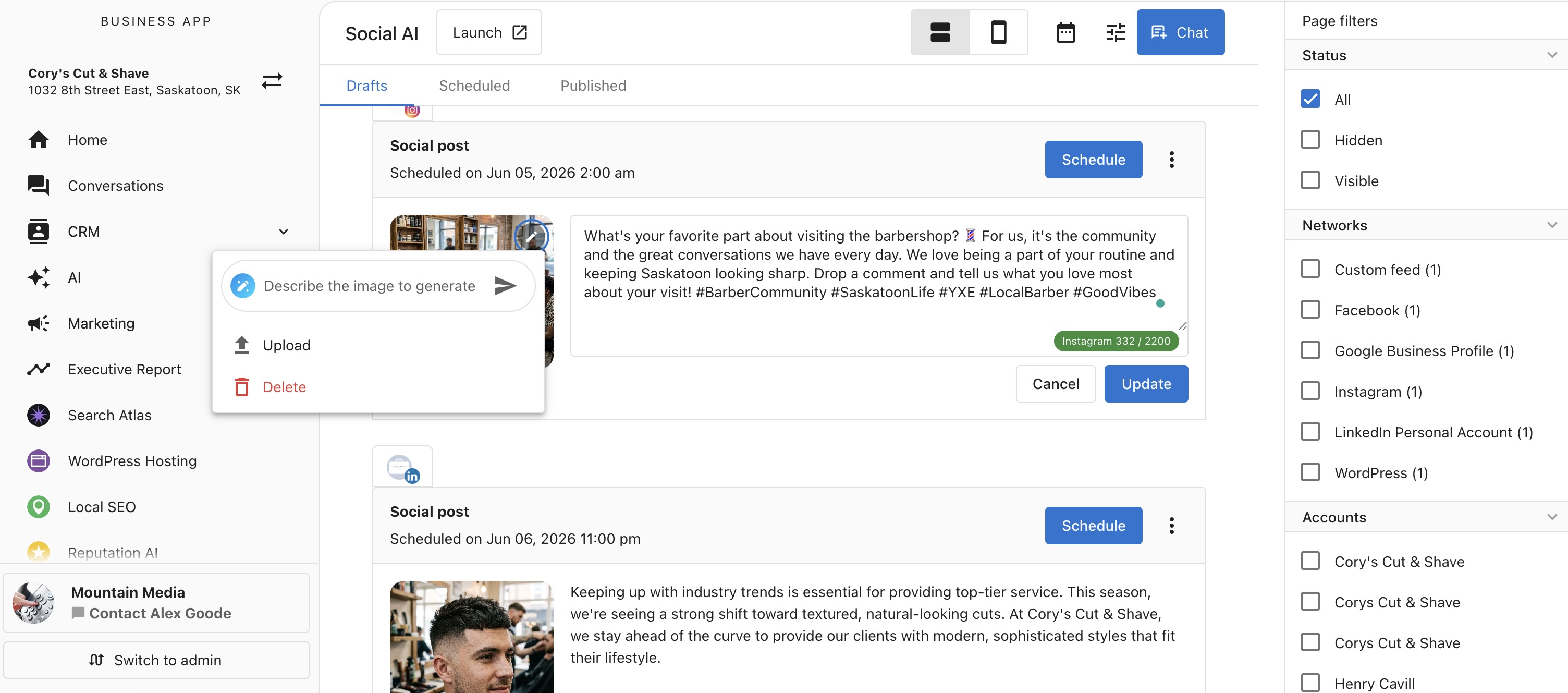Open the Search Atlas icon

click(x=39, y=415)
